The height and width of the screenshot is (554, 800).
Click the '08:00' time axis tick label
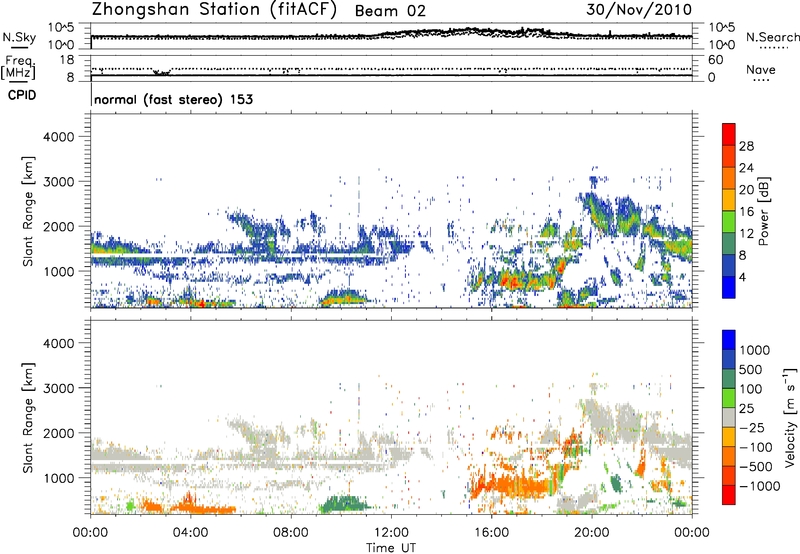tap(290, 533)
